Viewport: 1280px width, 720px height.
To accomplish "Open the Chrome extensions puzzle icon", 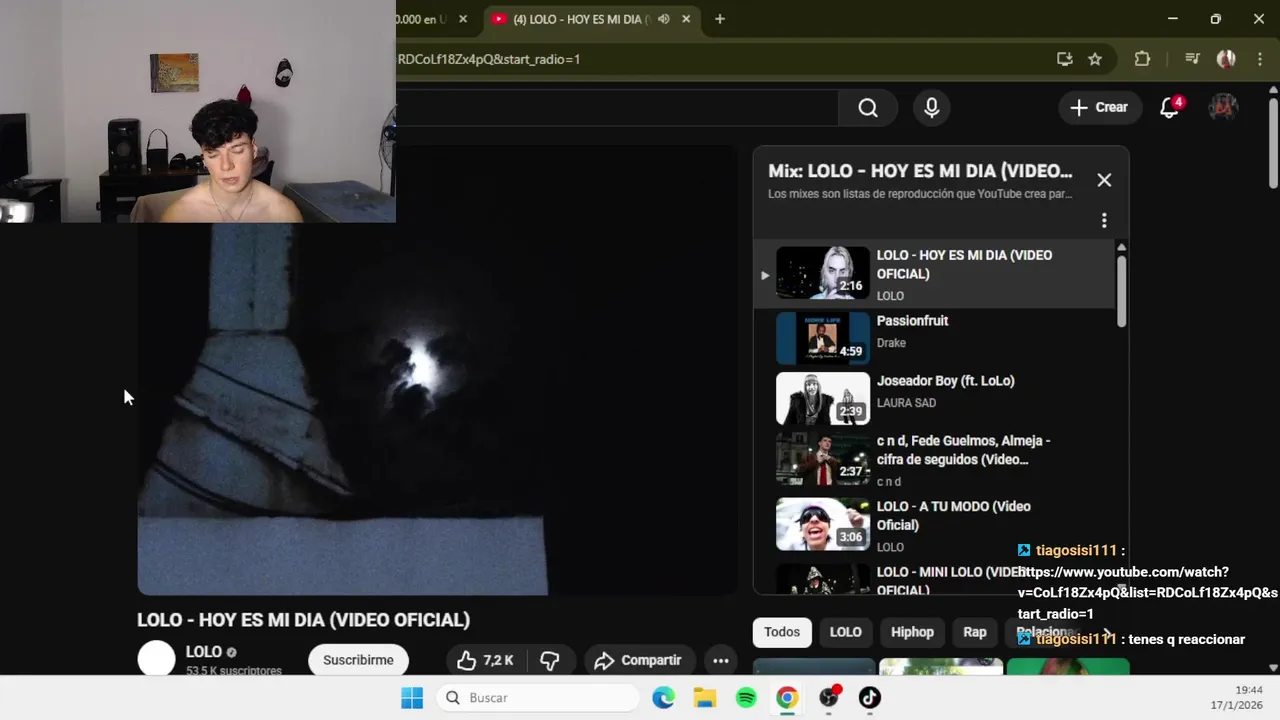I will click(1142, 59).
